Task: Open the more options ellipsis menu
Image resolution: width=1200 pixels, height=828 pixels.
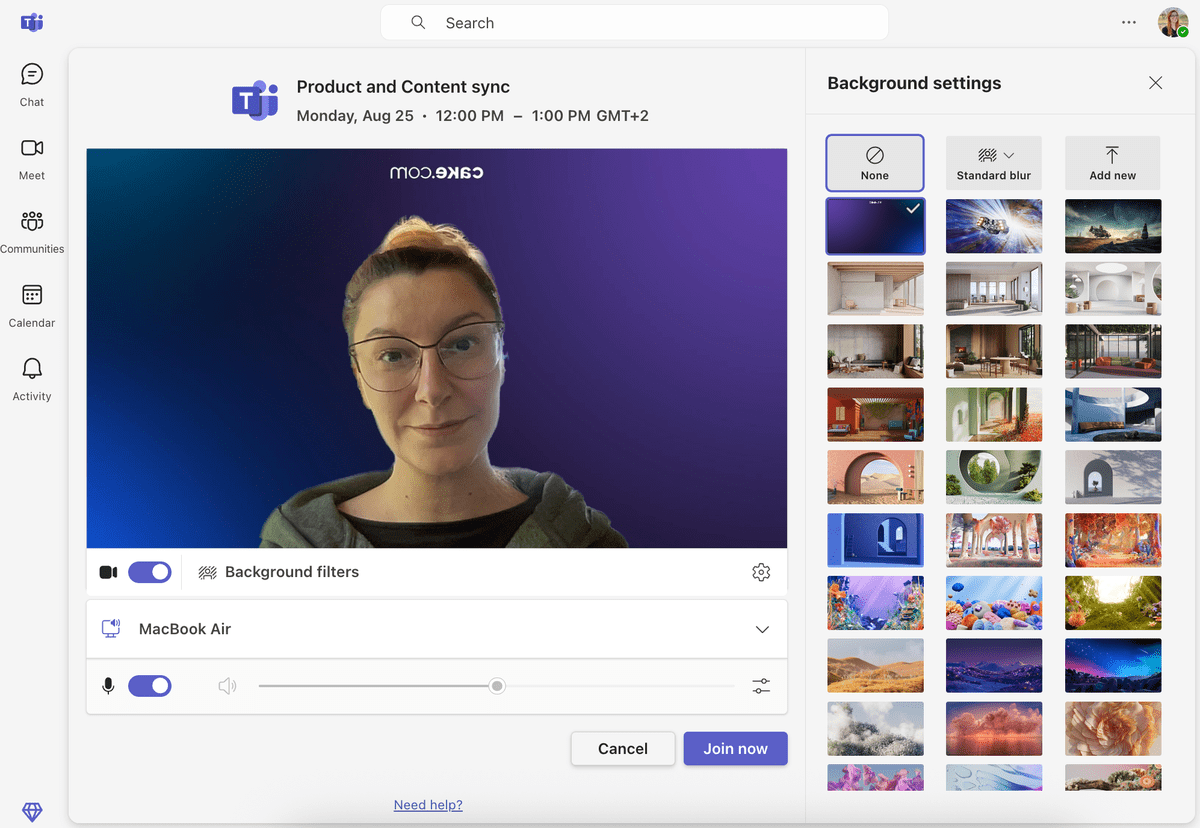Action: click(1129, 22)
